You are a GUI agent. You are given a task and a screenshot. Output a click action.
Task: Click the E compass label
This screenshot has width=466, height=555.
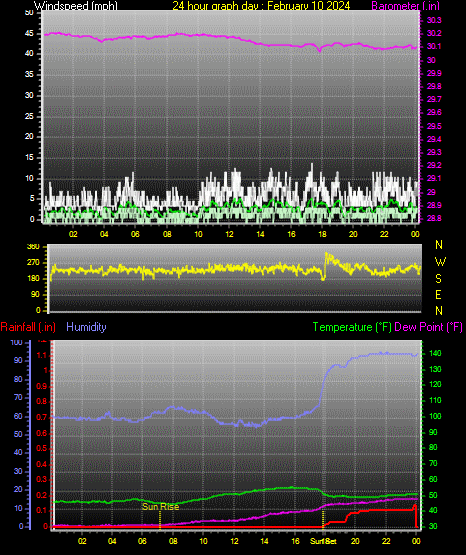[438, 294]
